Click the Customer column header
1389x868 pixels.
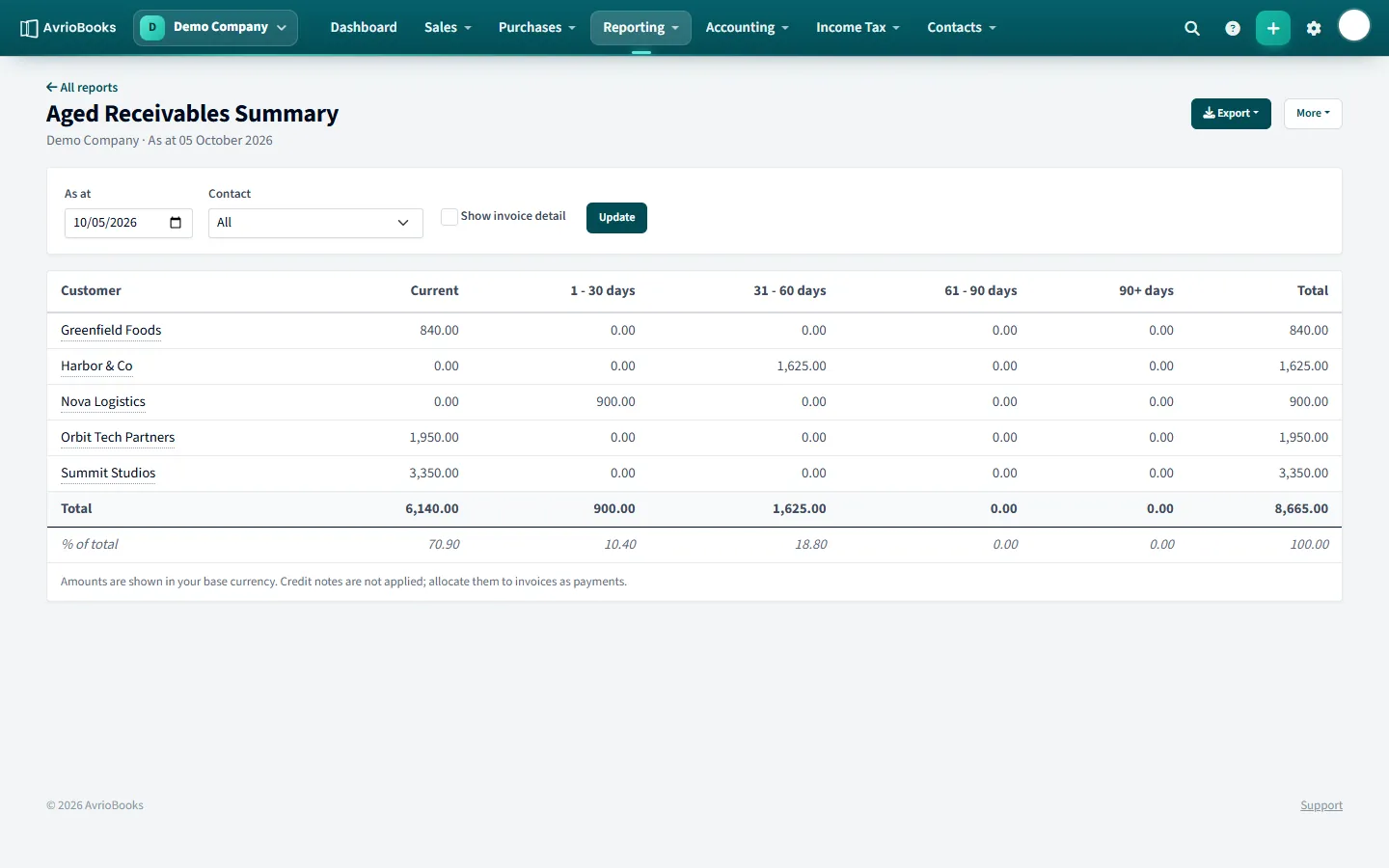point(91,291)
